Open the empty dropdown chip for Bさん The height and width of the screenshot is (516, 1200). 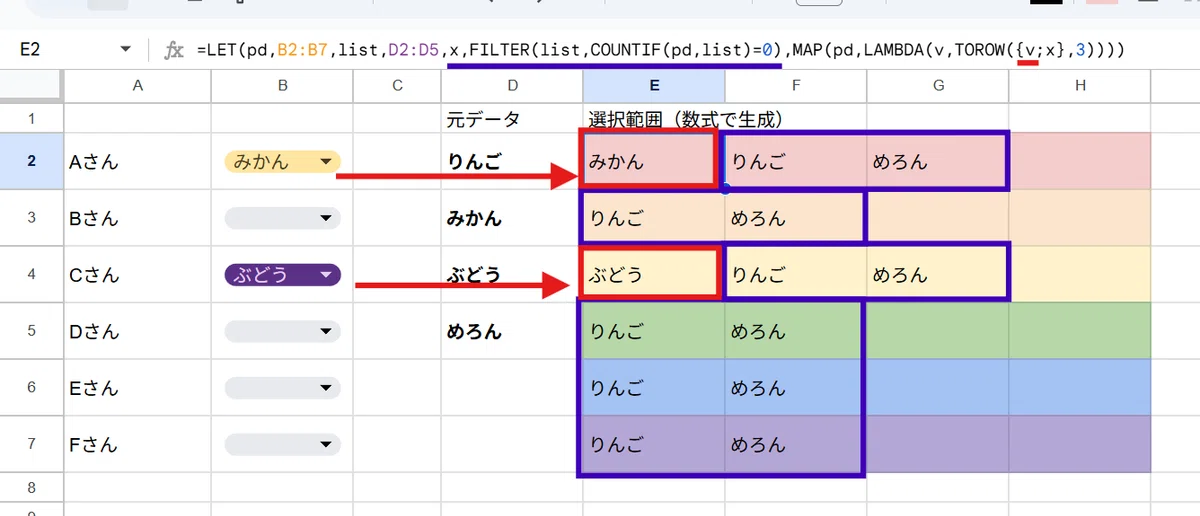283,218
